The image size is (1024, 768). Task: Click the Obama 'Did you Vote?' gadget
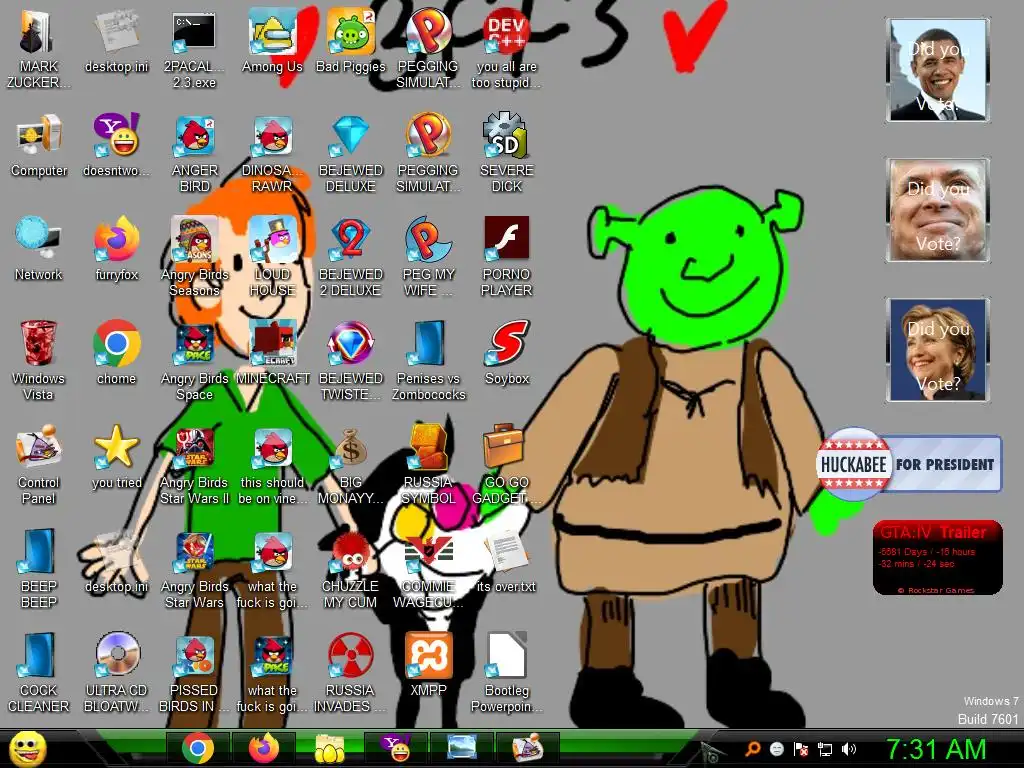pos(938,70)
